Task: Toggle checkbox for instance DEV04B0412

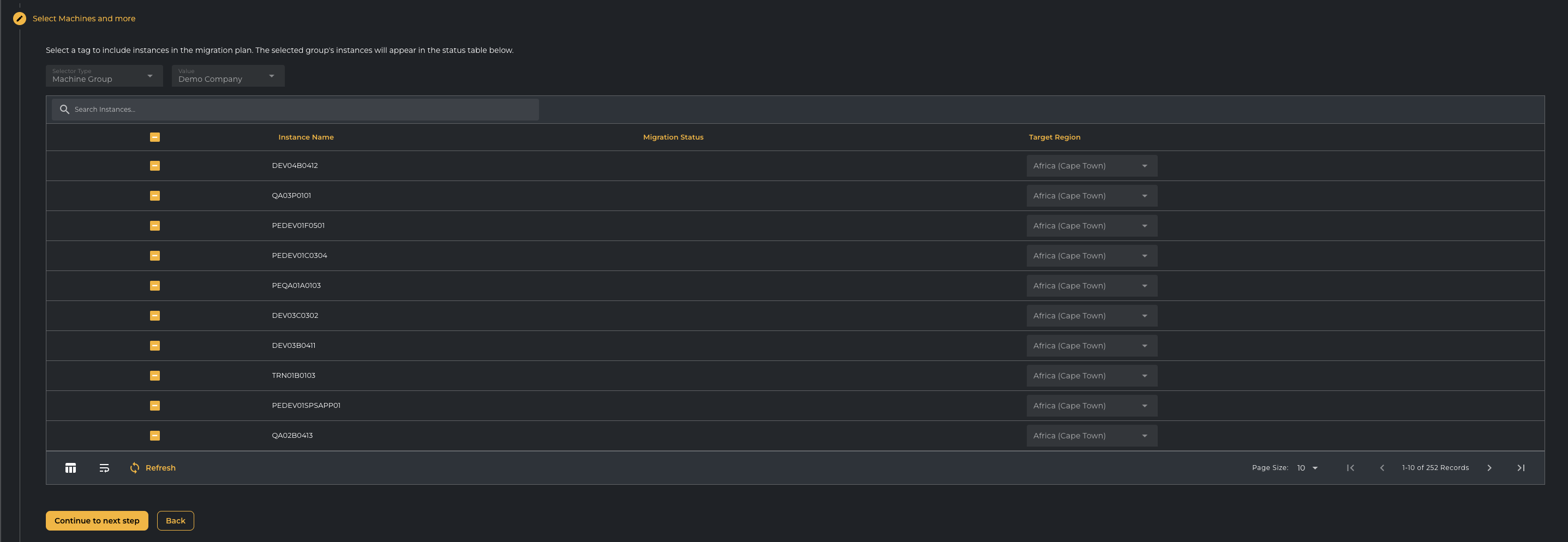Action: pyautogui.click(x=154, y=166)
